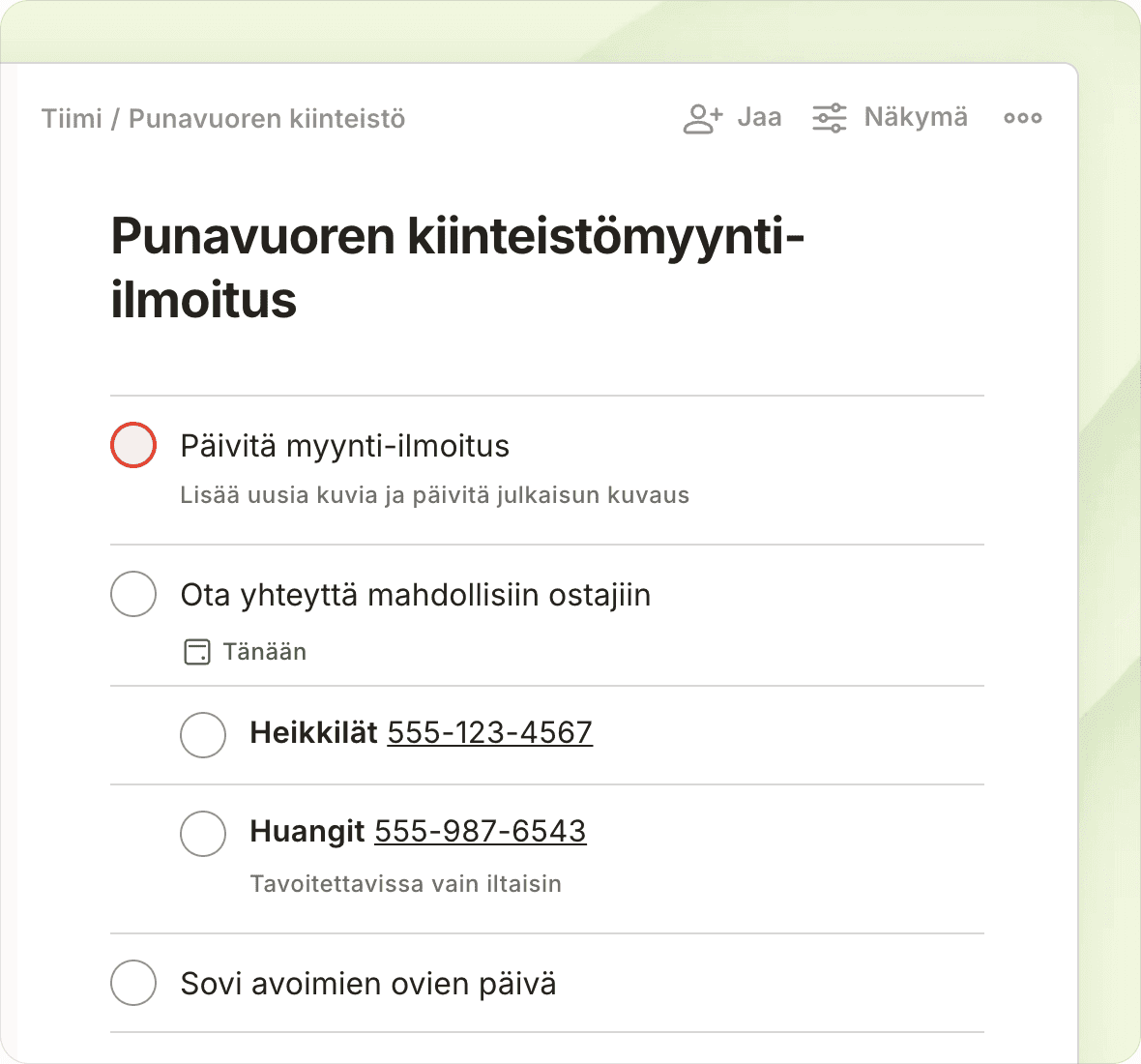Tick the Huangit subtask circle
1141x1064 pixels.
[x=203, y=833]
